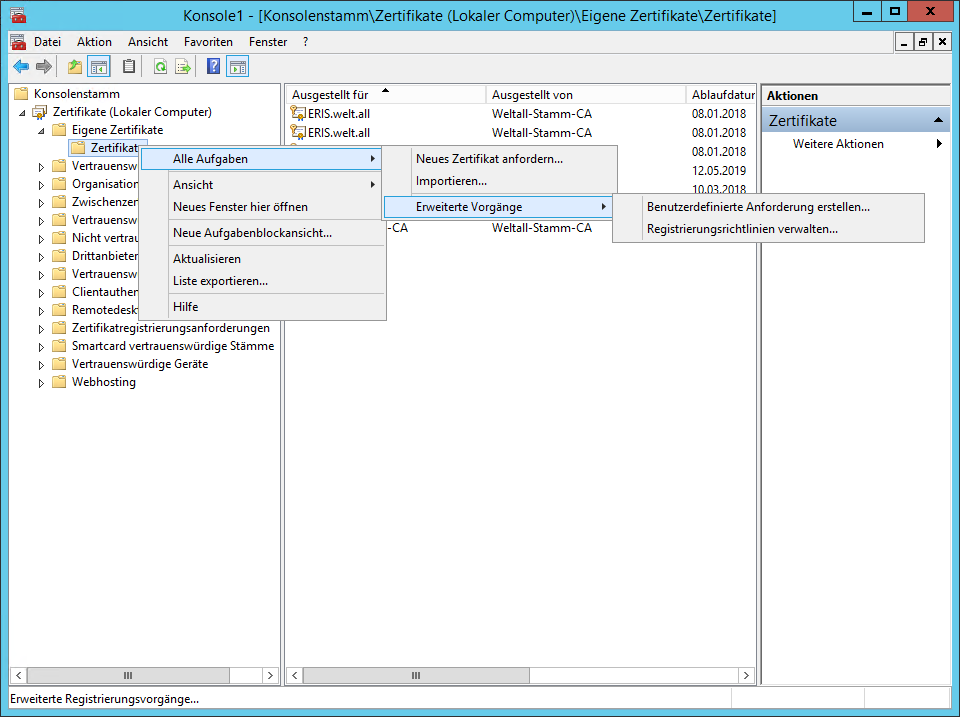Click right arrow of list pane horizontal scrollbar
The image size is (960, 717).
(x=746, y=675)
